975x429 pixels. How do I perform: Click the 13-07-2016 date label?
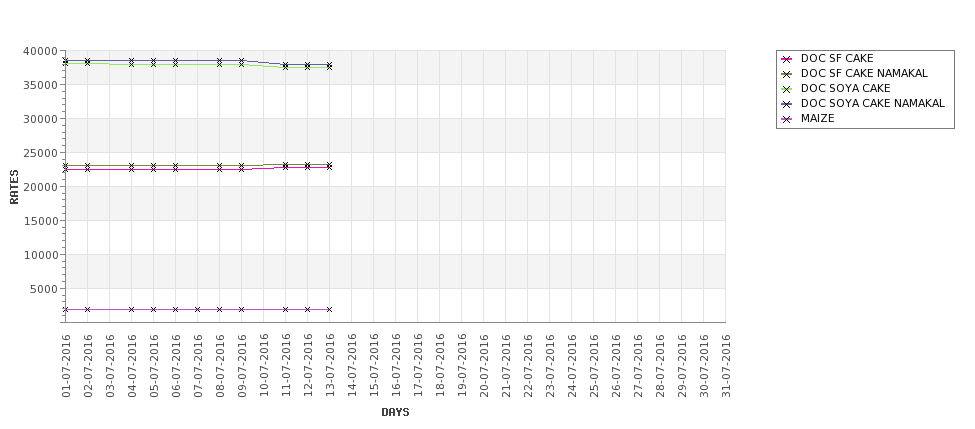coord(330,366)
